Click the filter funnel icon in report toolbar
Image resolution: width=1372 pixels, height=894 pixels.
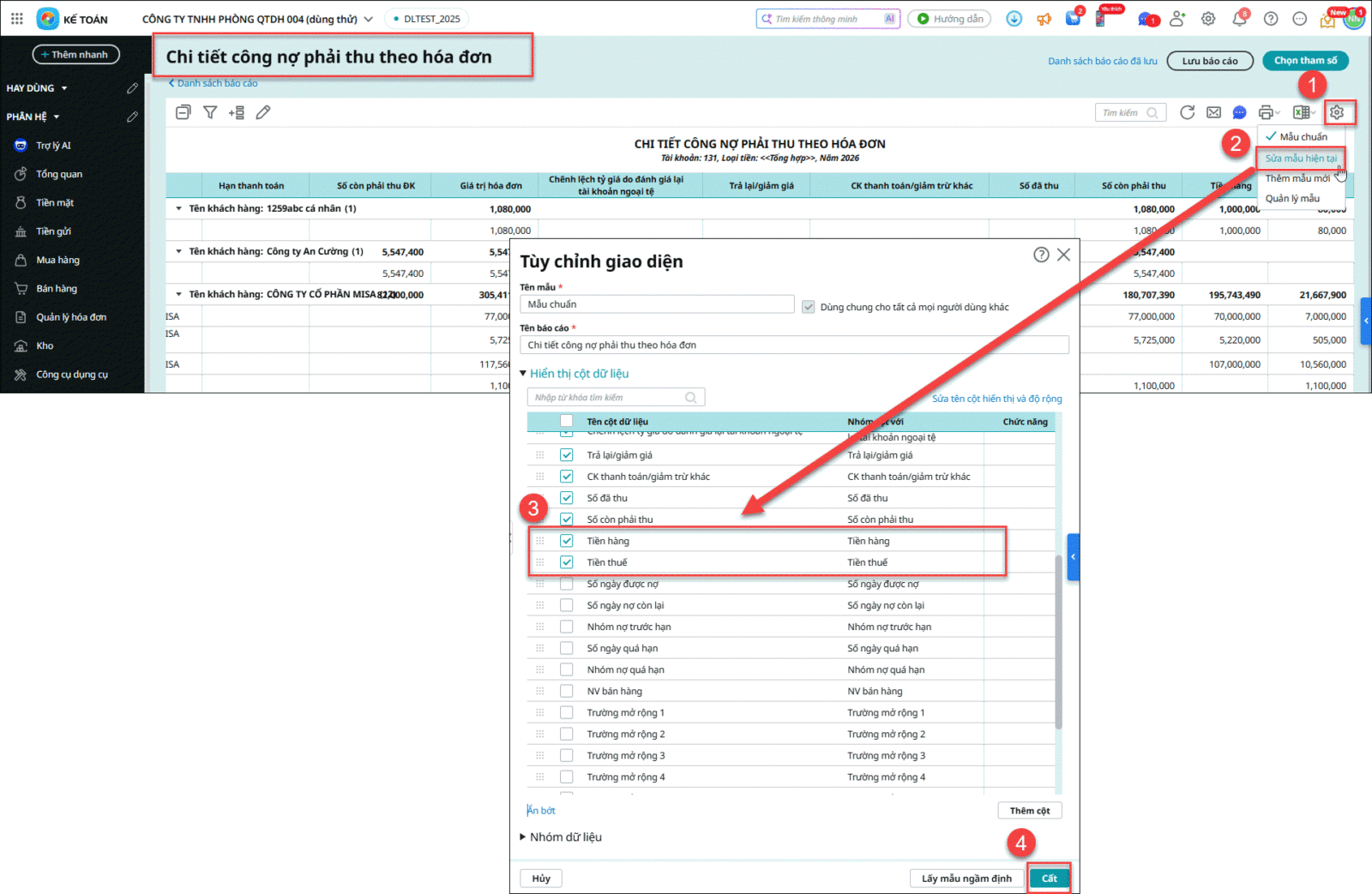click(210, 112)
